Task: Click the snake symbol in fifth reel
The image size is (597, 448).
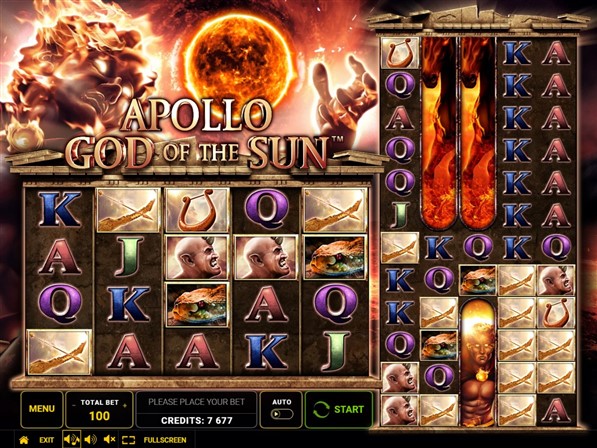Action: (x=335, y=257)
